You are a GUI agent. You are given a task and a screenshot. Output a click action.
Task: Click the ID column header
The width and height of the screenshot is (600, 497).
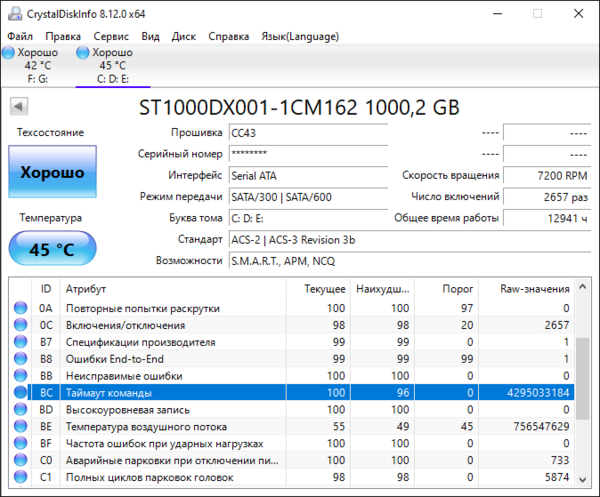pos(46,288)
